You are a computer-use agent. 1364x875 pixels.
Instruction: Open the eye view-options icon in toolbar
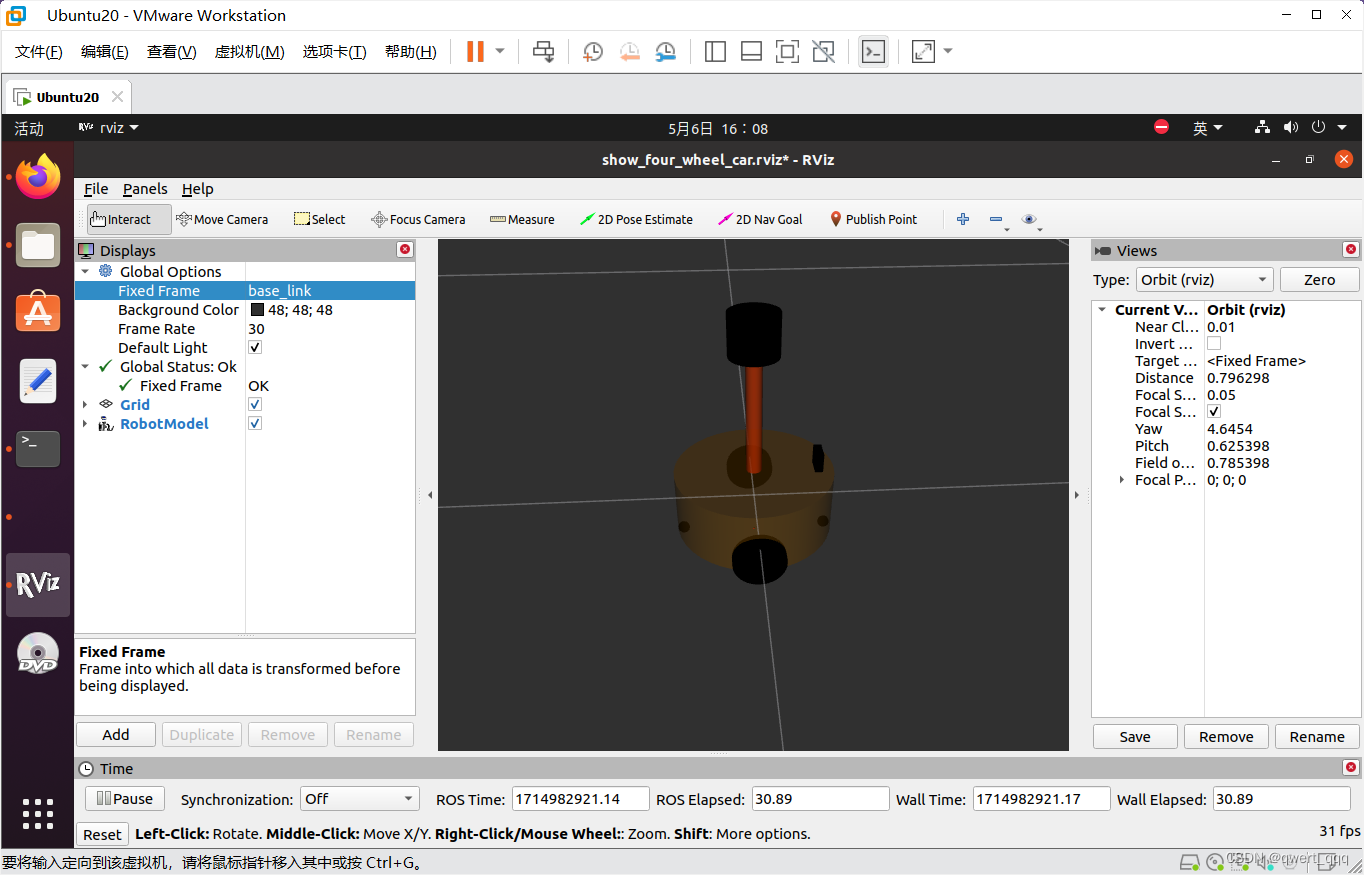1030,219
